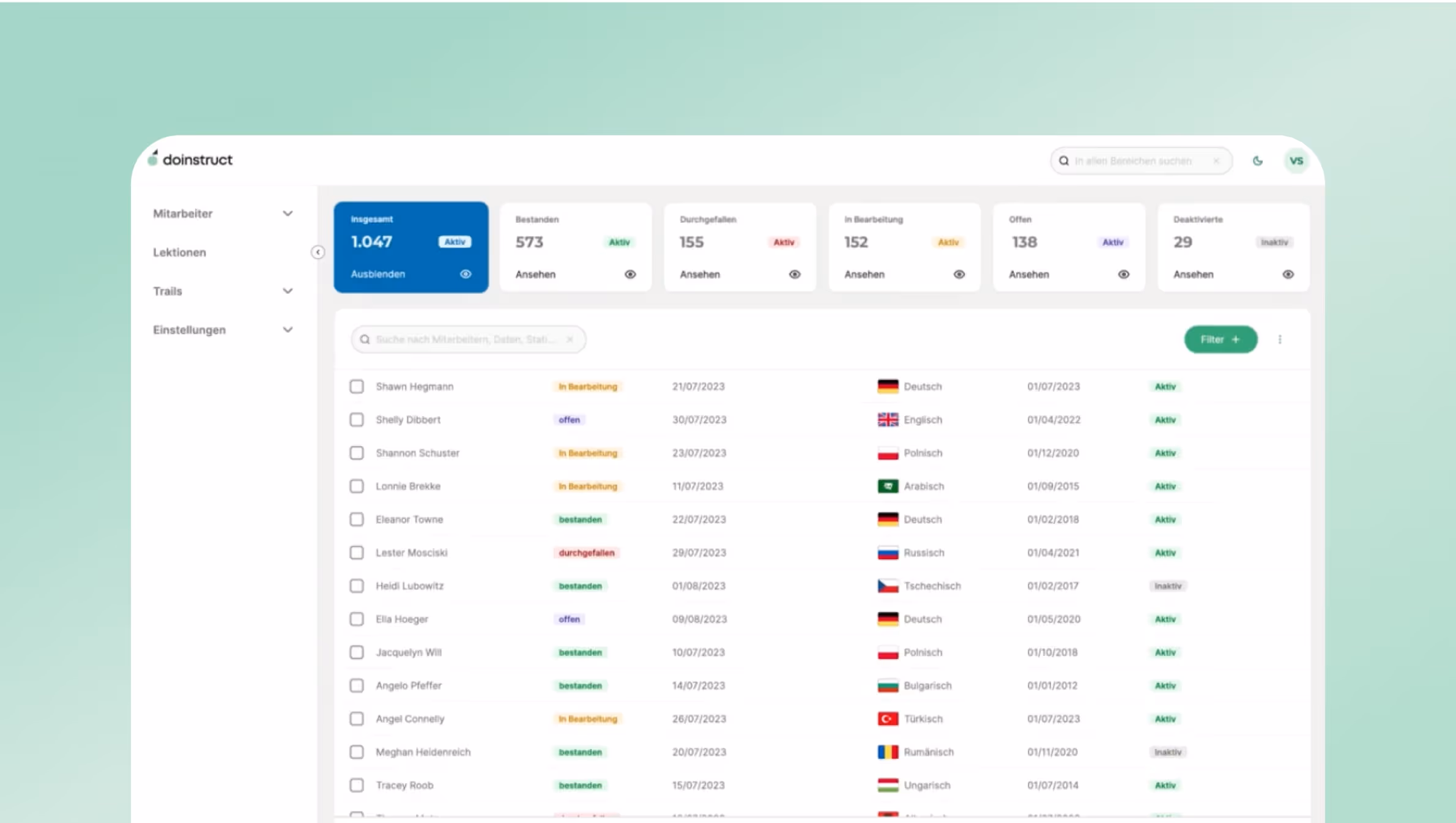Expand Einstellungen in the sidebar
The height and width of the screenshot is (823, 1456).
[x=288, y=330]
